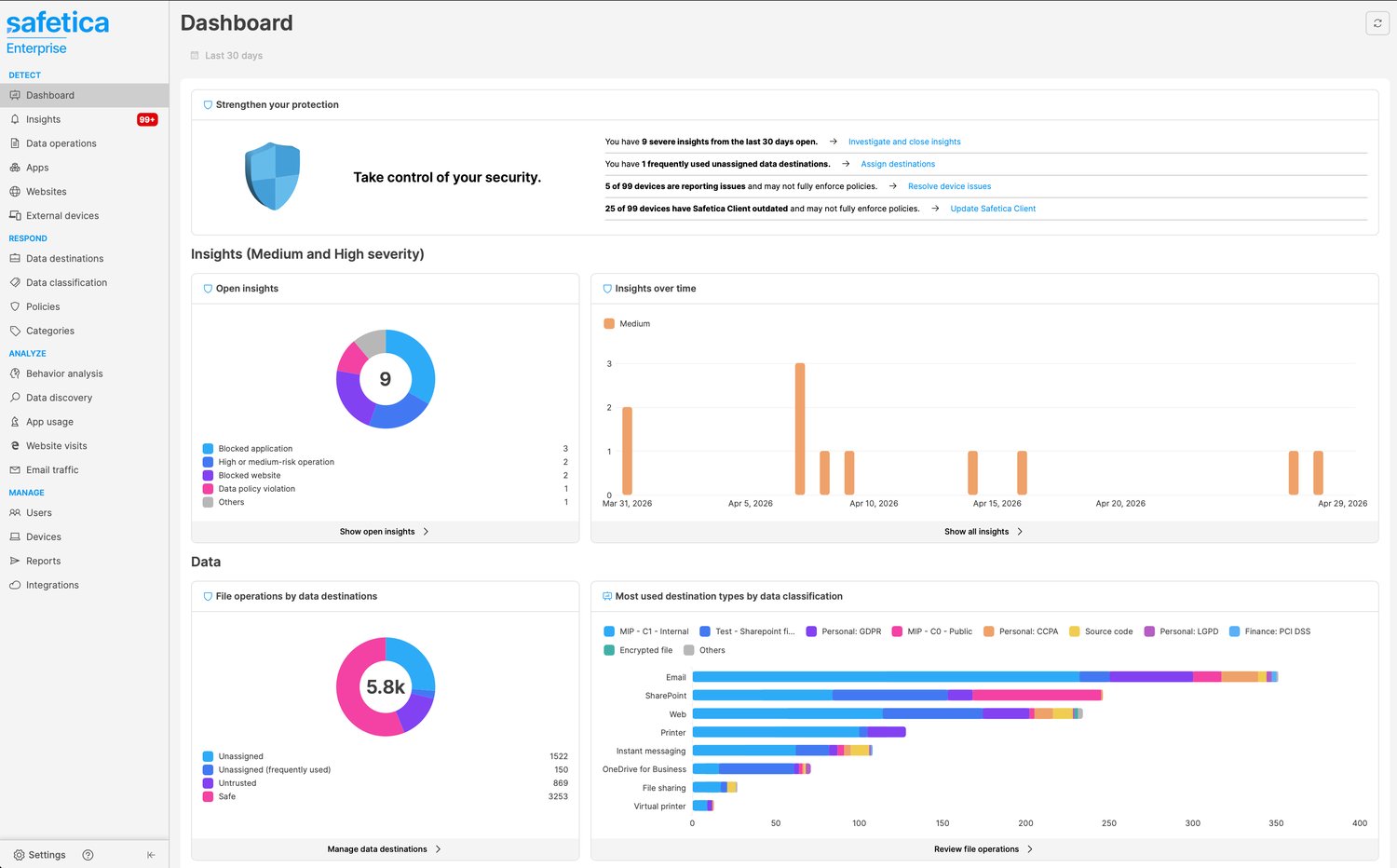The height and width of the screenshot is (868, 1397).
Task: Click the Finance: PCI DSS legend label
Action: (1277, 631)
